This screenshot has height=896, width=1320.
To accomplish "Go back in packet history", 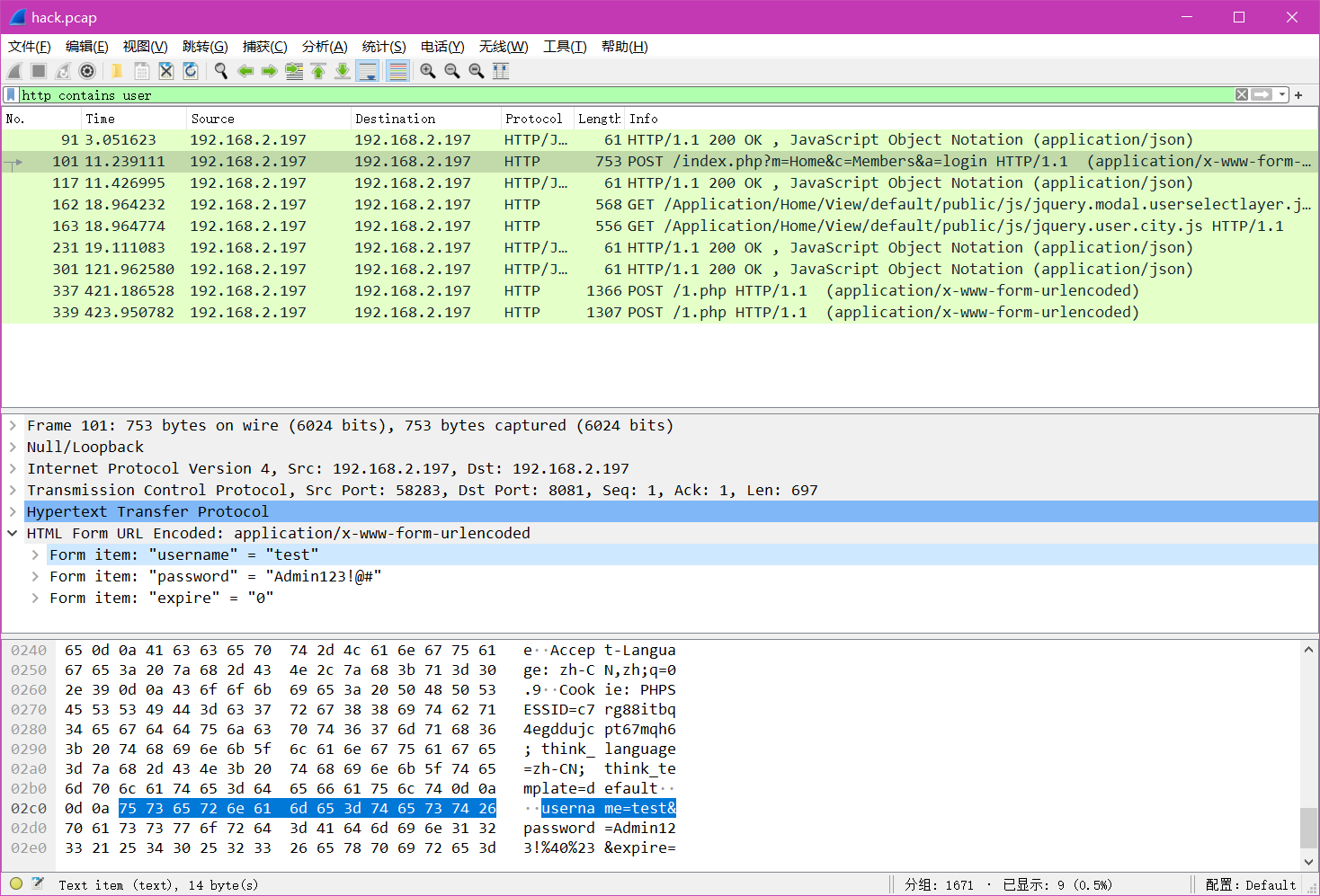I will (245, 71).
